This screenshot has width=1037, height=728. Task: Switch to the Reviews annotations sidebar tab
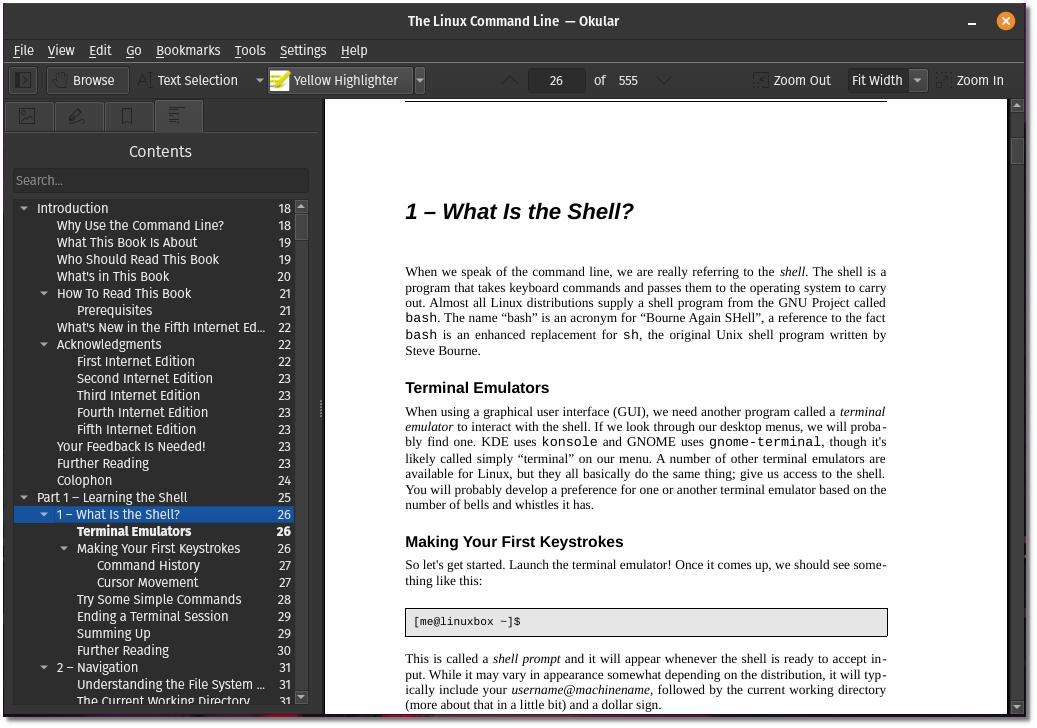[x=77, y=117]
